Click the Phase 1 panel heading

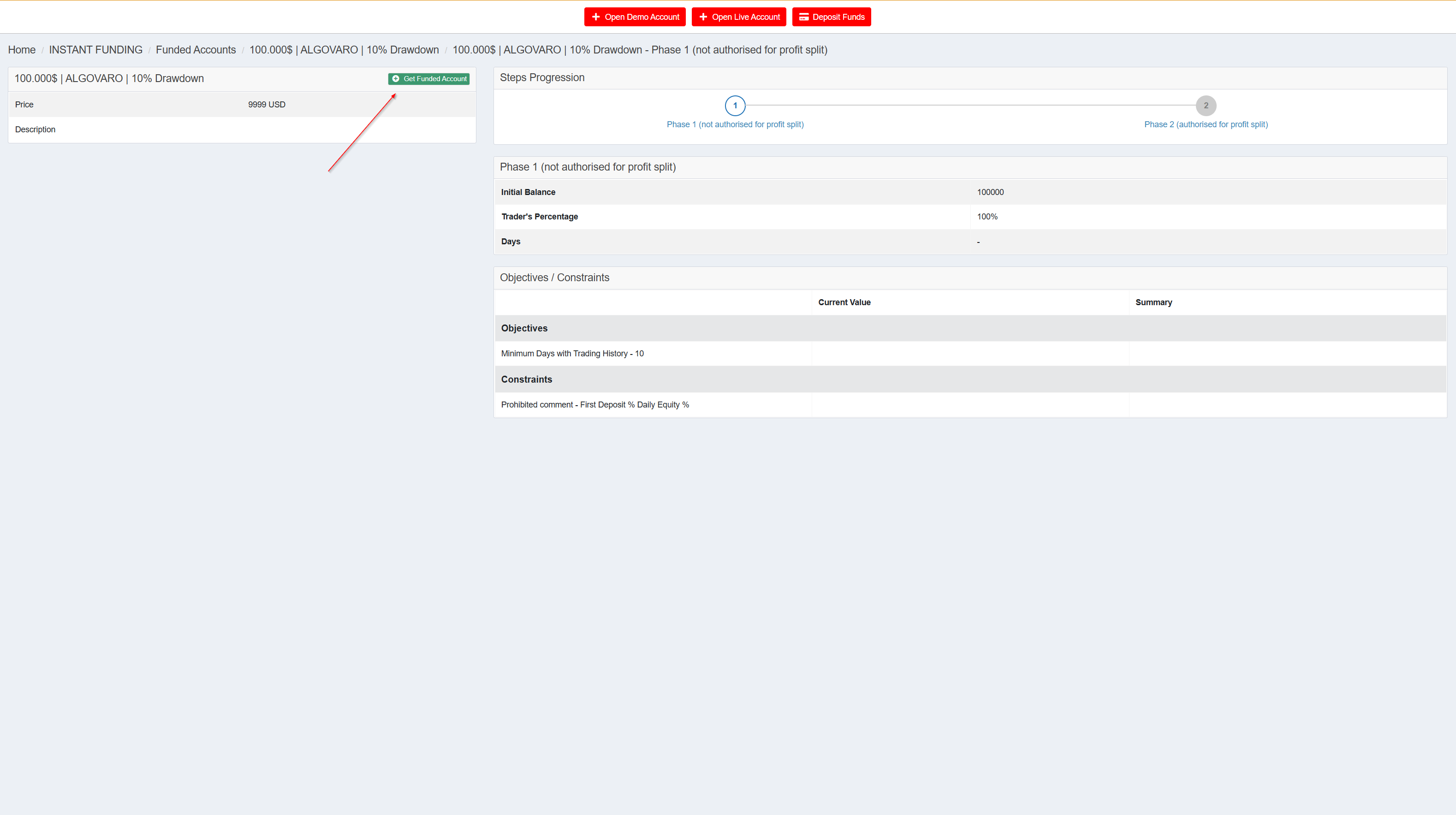(588, 166)
